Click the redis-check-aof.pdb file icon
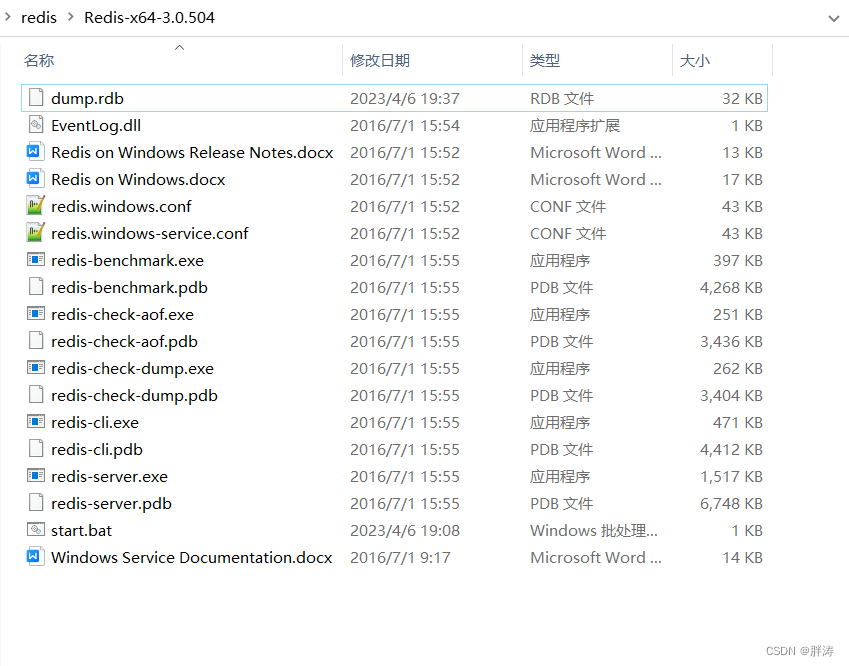 36,341
